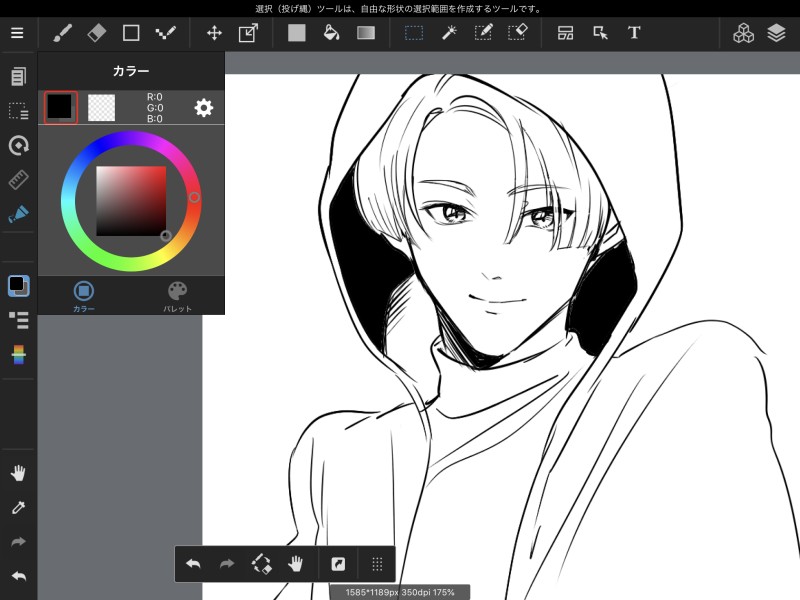Click inside the saturation-brightness square
Image resolution: width=800 pixels, height=600 pixels.
(131, 201)
